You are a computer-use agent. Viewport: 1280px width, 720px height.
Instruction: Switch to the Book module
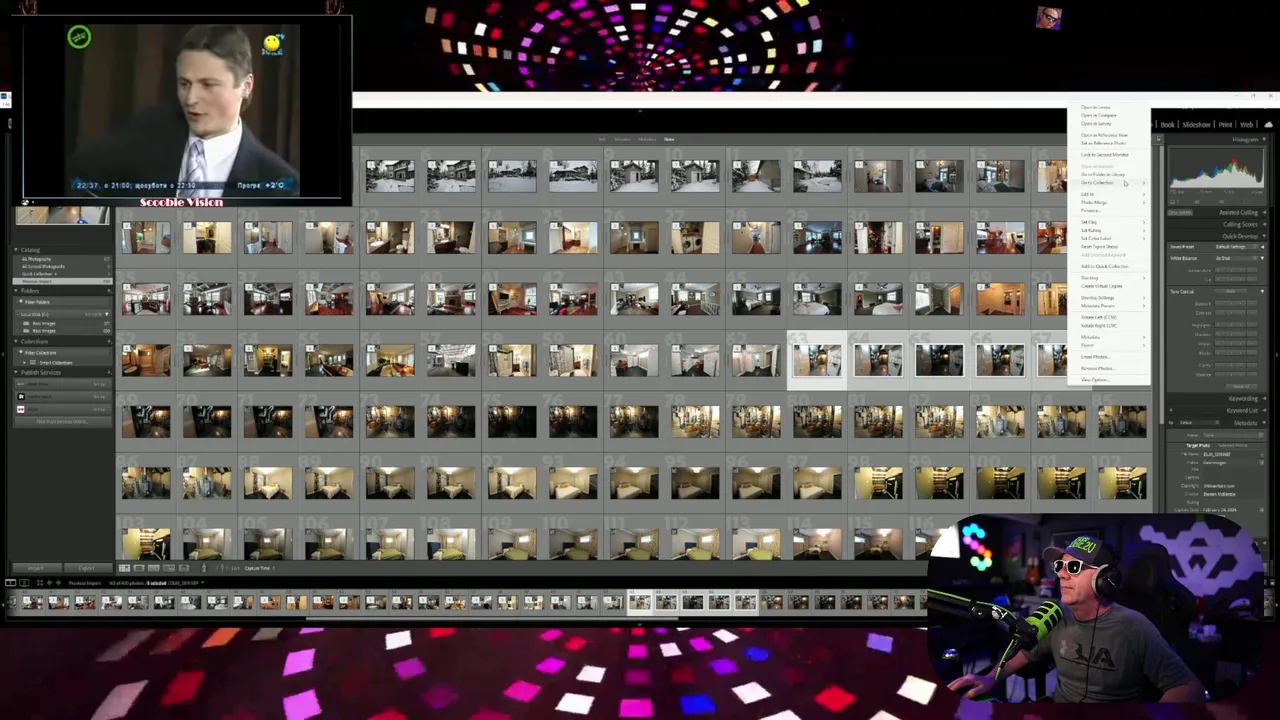(x=1168, y=125)
